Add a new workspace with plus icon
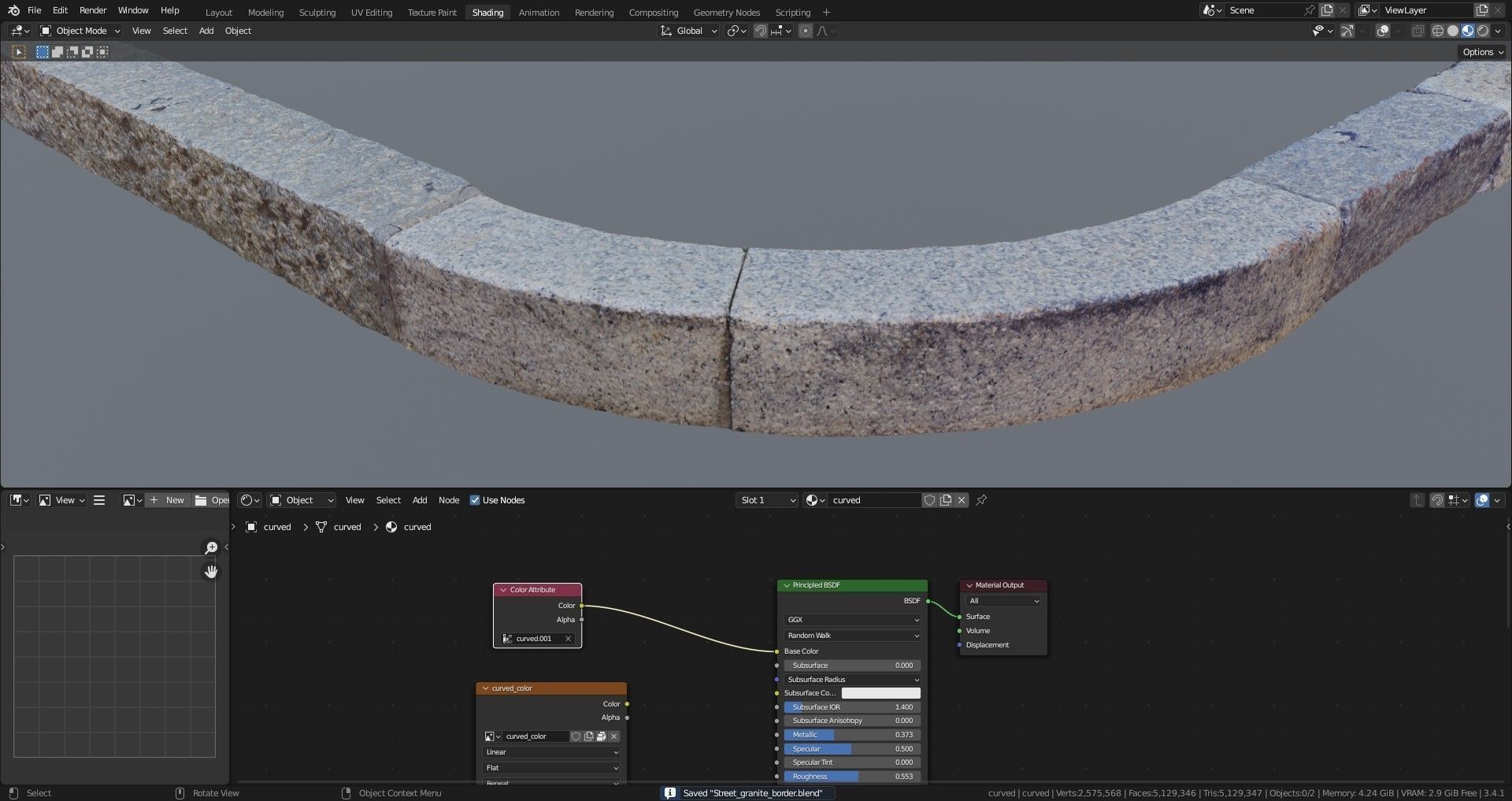 coord(826,12)
